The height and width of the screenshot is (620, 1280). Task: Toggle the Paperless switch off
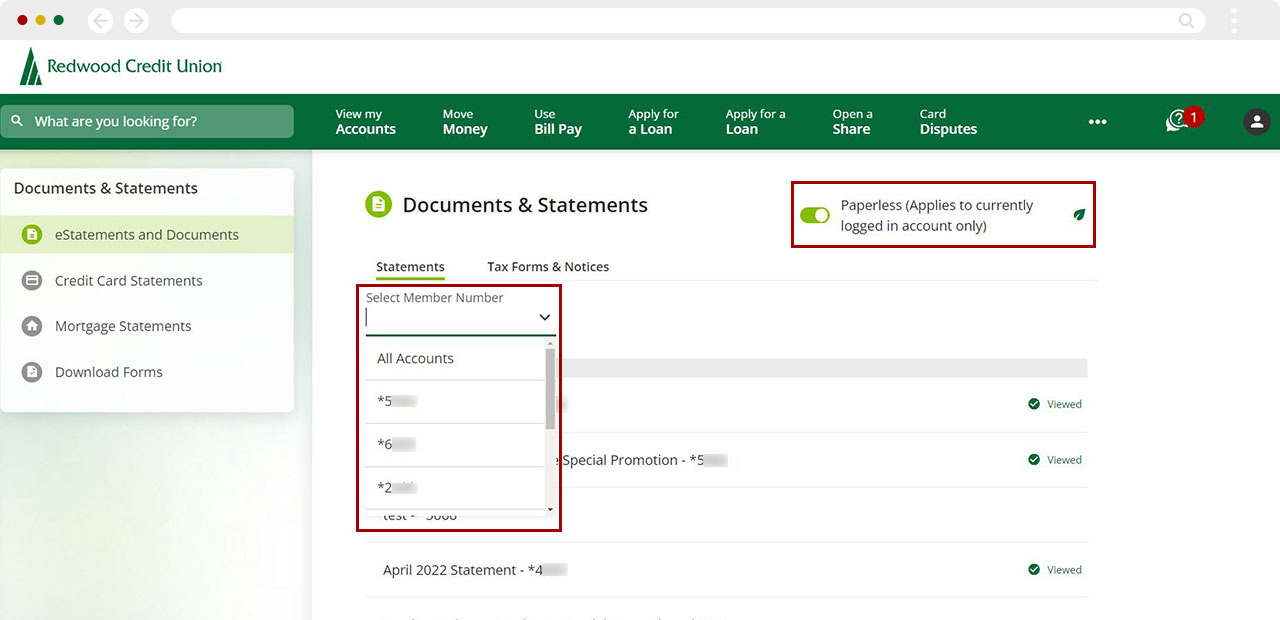pyautogui.click(x=815, y=215)
